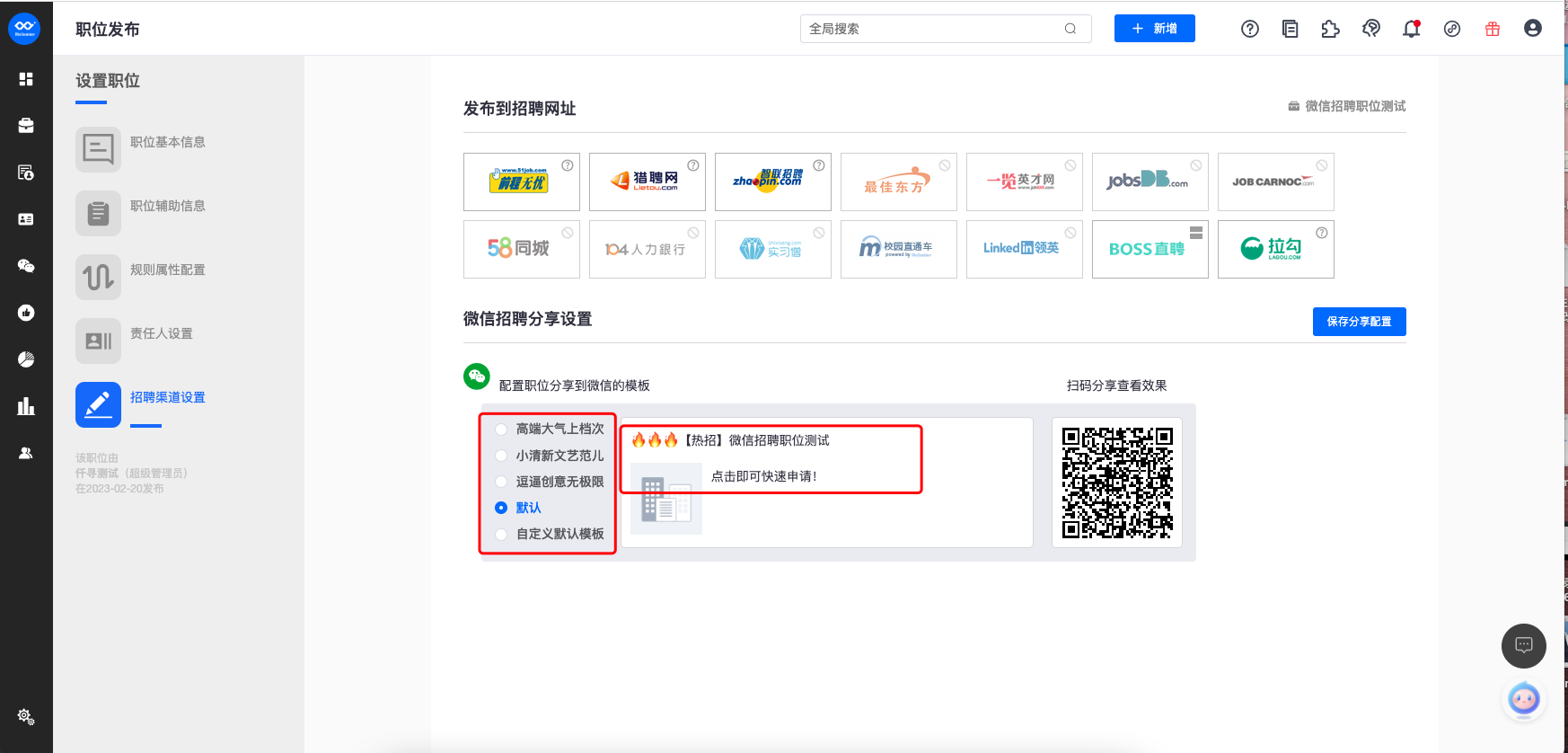Click the 新增 button
Viewport: 1568px width, 753px height.
pyautogui.click(x=1155, y=29)
